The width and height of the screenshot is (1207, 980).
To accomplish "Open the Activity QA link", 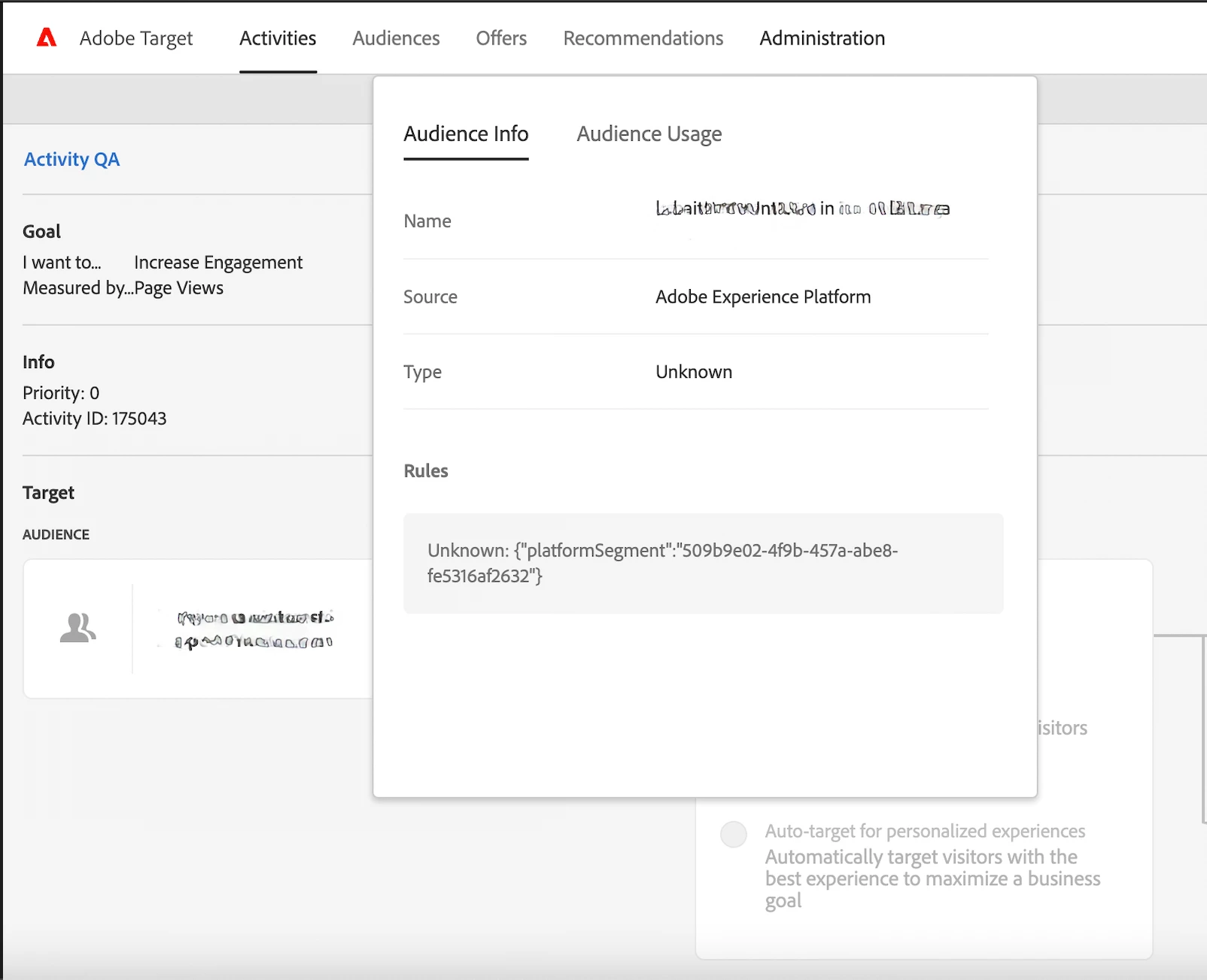I will coord(71,160).
